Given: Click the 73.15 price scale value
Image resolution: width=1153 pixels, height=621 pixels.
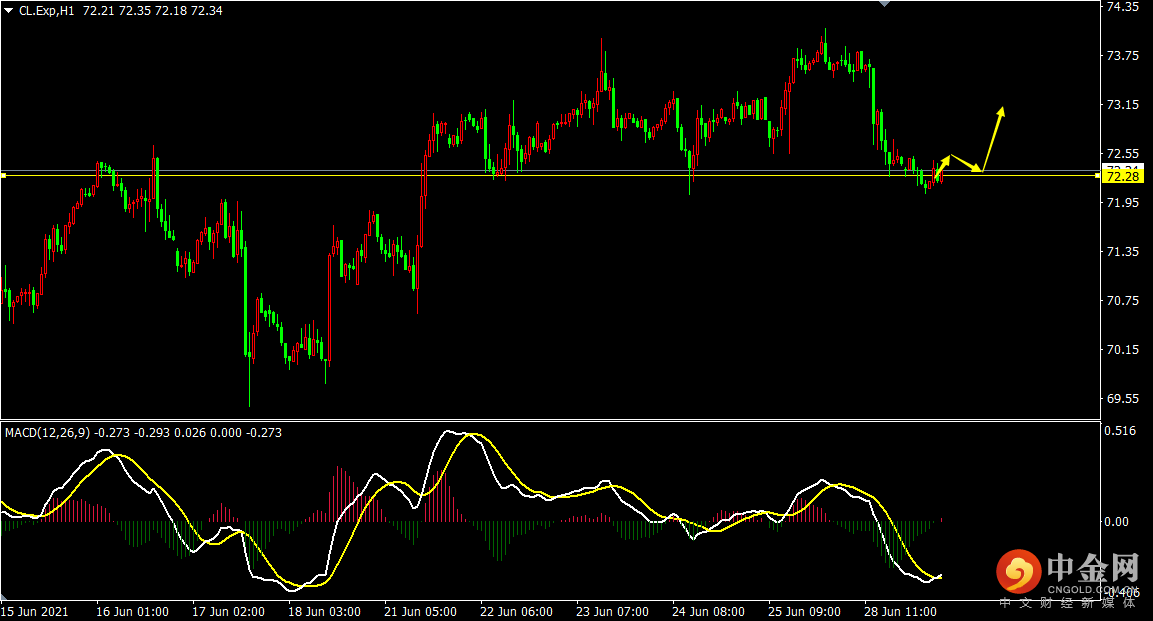Looking at the screenshot, I should (x=1123, y=105).
